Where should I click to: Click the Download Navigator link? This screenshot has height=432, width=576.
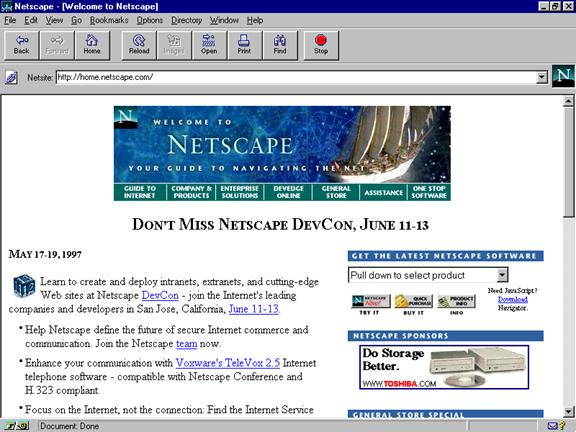512,299
